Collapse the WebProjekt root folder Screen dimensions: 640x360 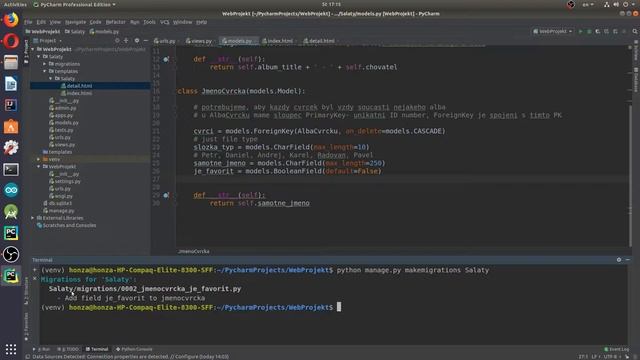click(33, 49)
